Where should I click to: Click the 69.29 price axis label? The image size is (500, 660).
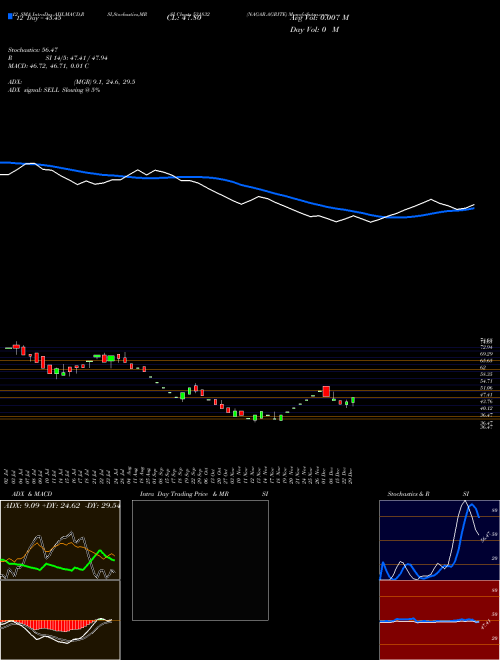click(486, 354)
